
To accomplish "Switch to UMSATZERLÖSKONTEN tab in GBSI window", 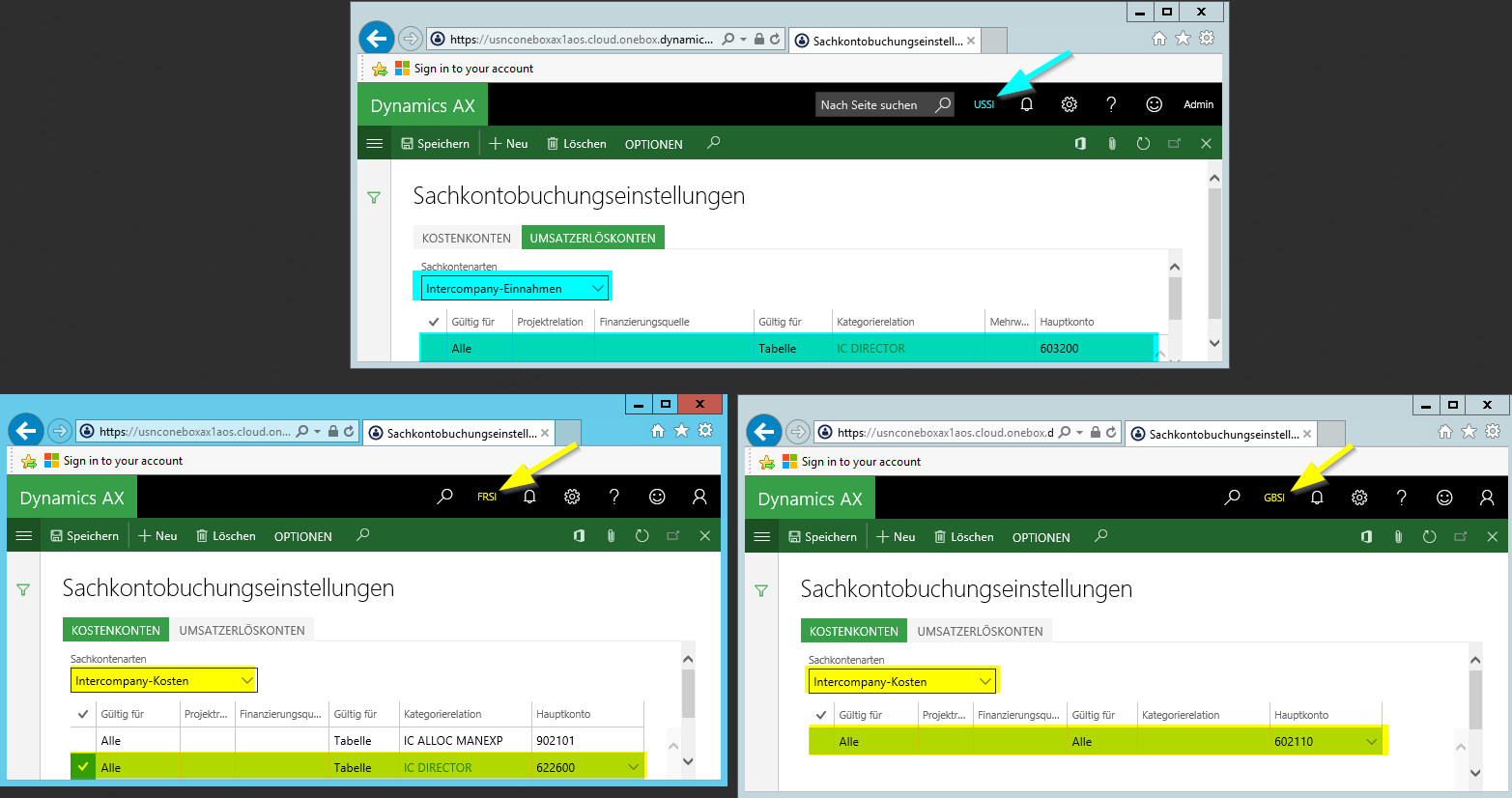I will (x=980, y=631).
